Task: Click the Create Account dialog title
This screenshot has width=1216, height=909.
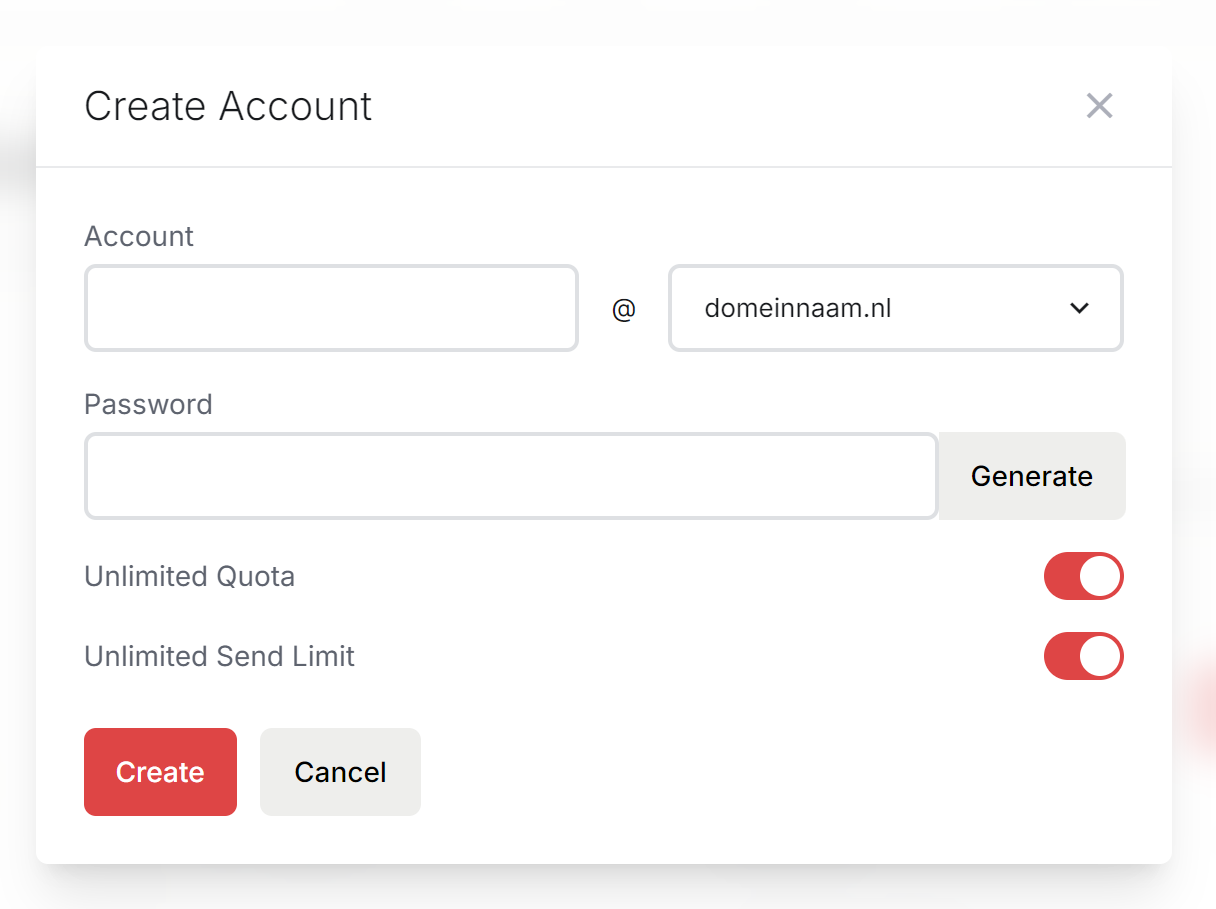Action: (228, 106)
